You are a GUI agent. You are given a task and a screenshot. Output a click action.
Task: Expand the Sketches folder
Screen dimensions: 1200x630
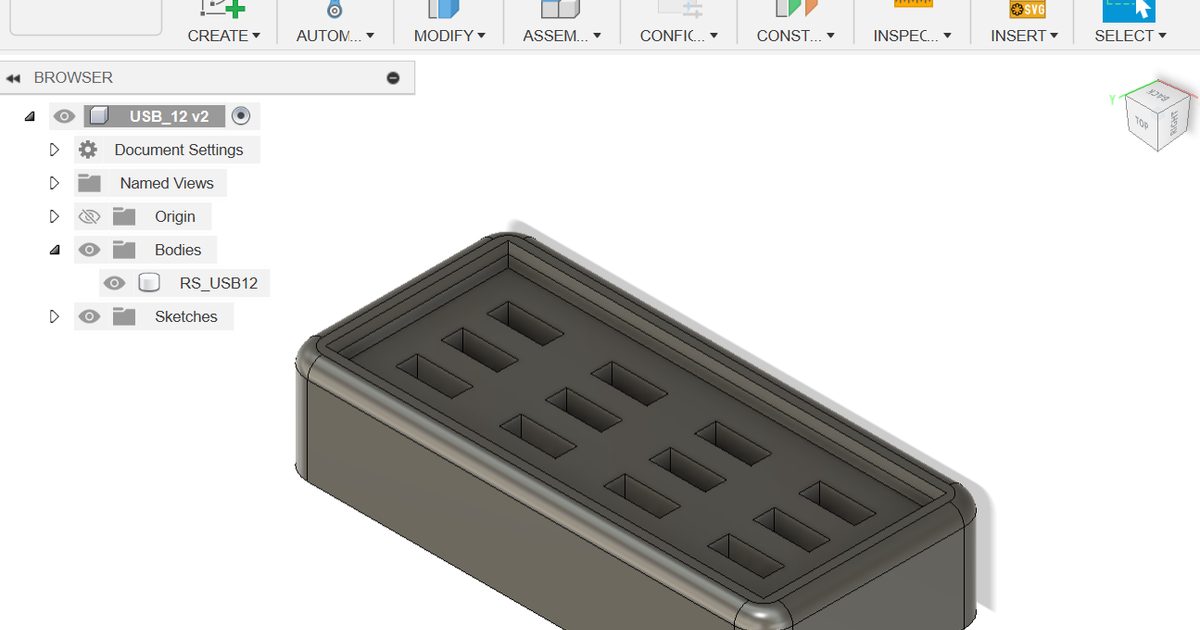[x=54, y=316]
